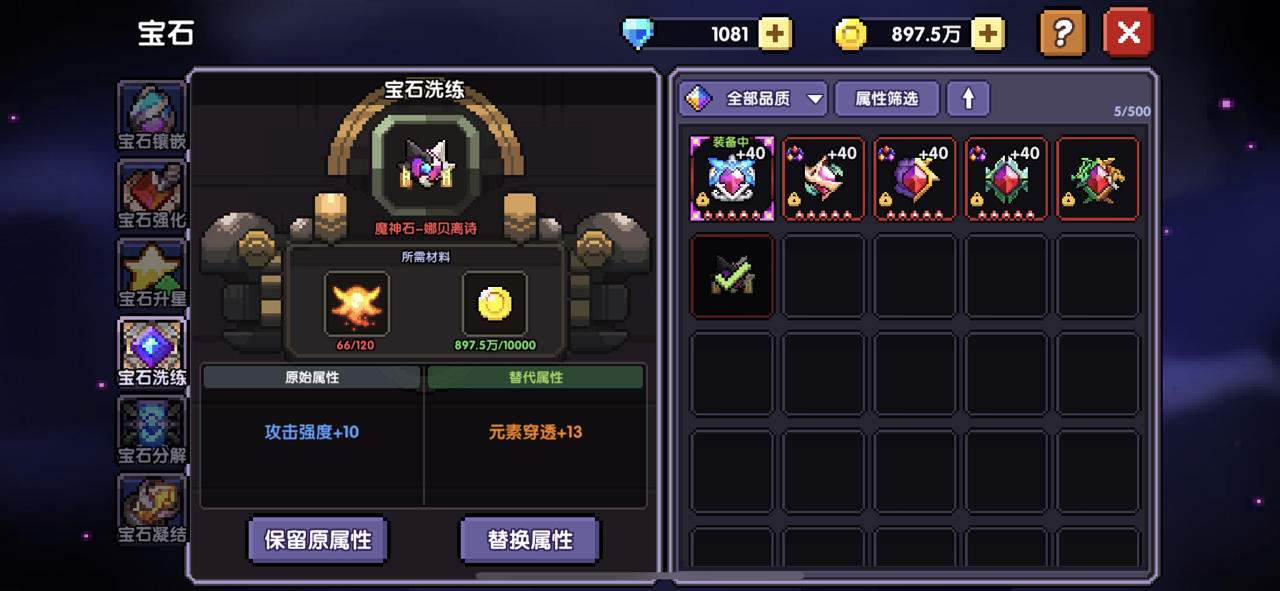Add gold coins with the plus button
The width and height of the screenshot is (1280, 591).
[988, 34]
